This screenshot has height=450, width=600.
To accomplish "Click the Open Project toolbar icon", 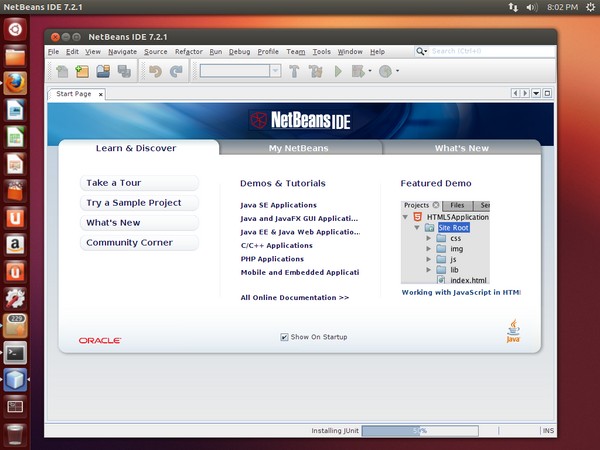I will tap(103, 71).
